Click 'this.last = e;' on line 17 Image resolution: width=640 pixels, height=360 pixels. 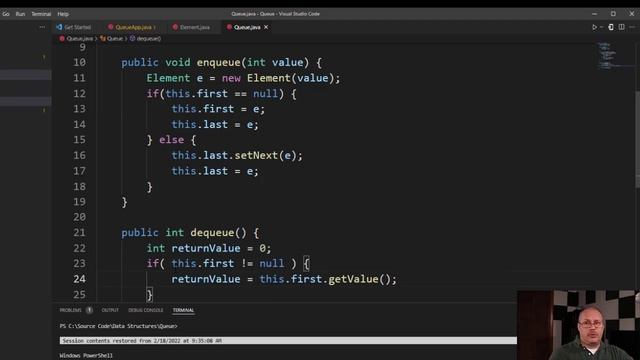point(215,171)
